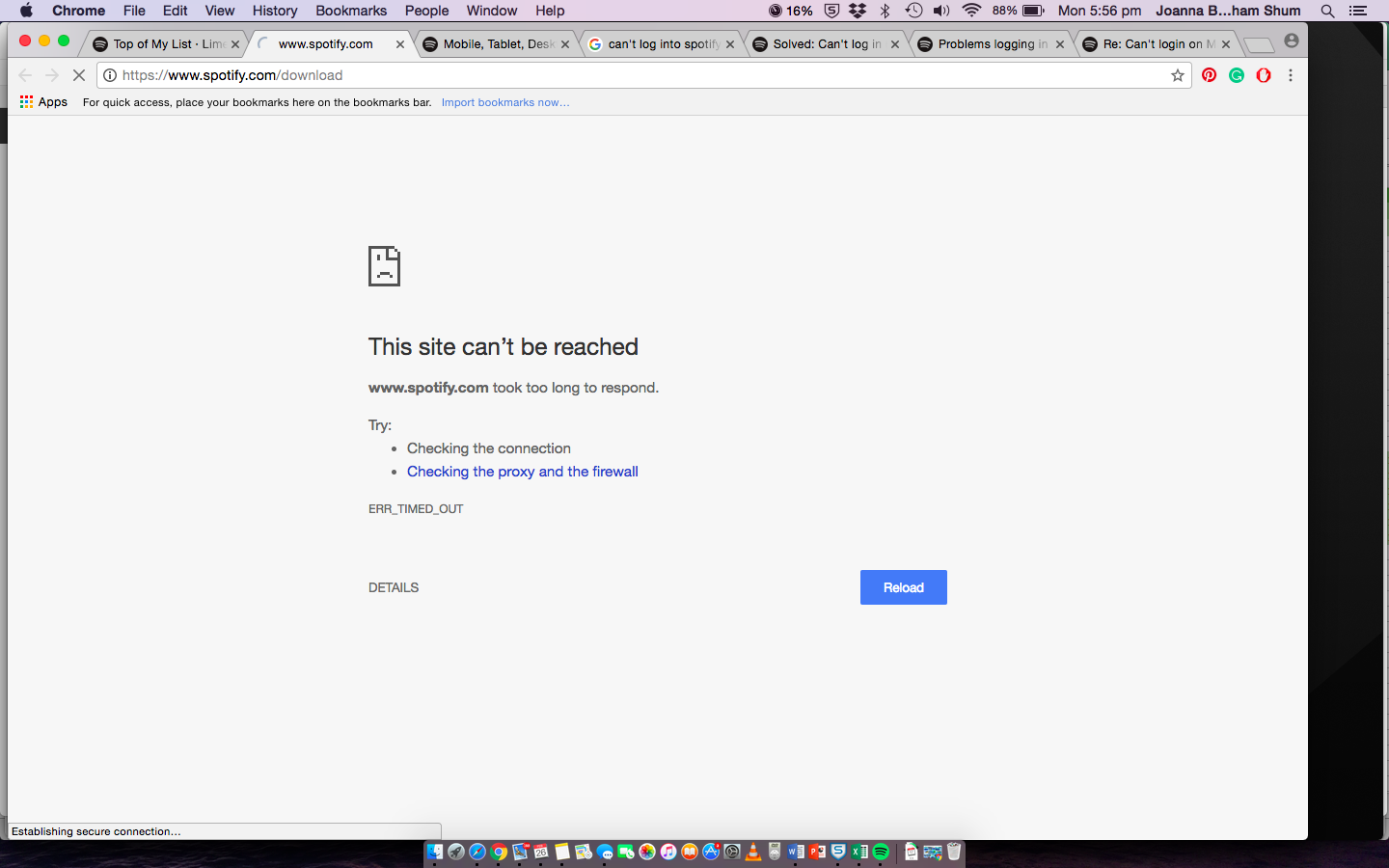Open Launchpad from the Dock

tap(456, 852)
